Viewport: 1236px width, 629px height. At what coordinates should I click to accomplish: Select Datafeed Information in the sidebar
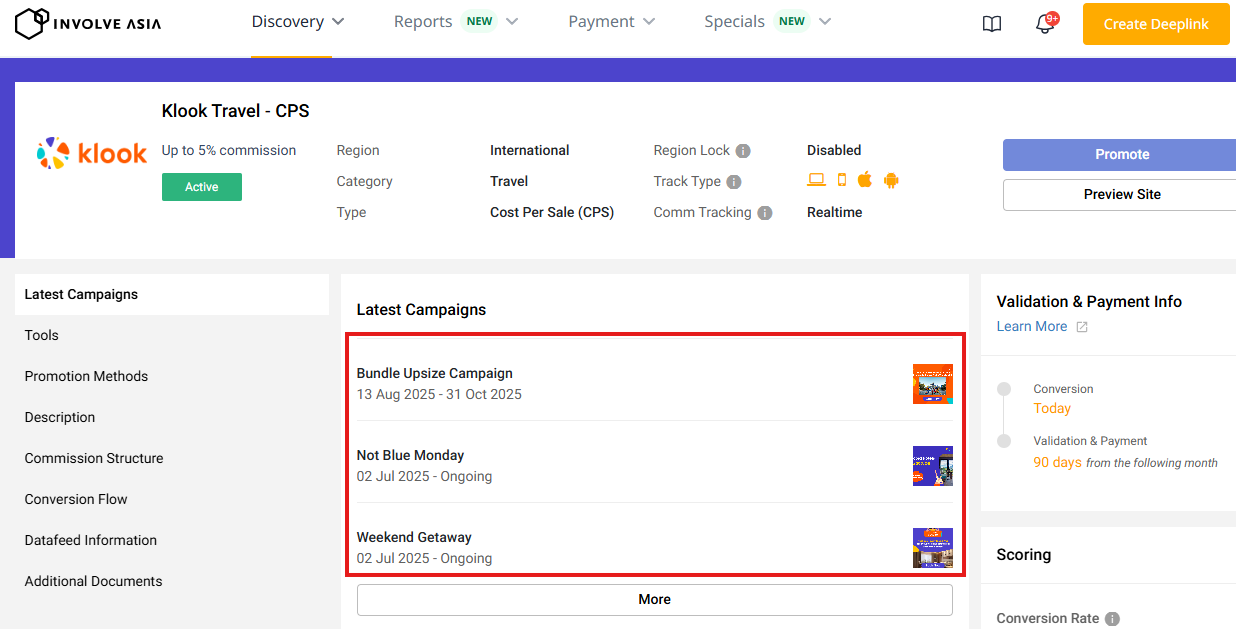coord(172,541)
